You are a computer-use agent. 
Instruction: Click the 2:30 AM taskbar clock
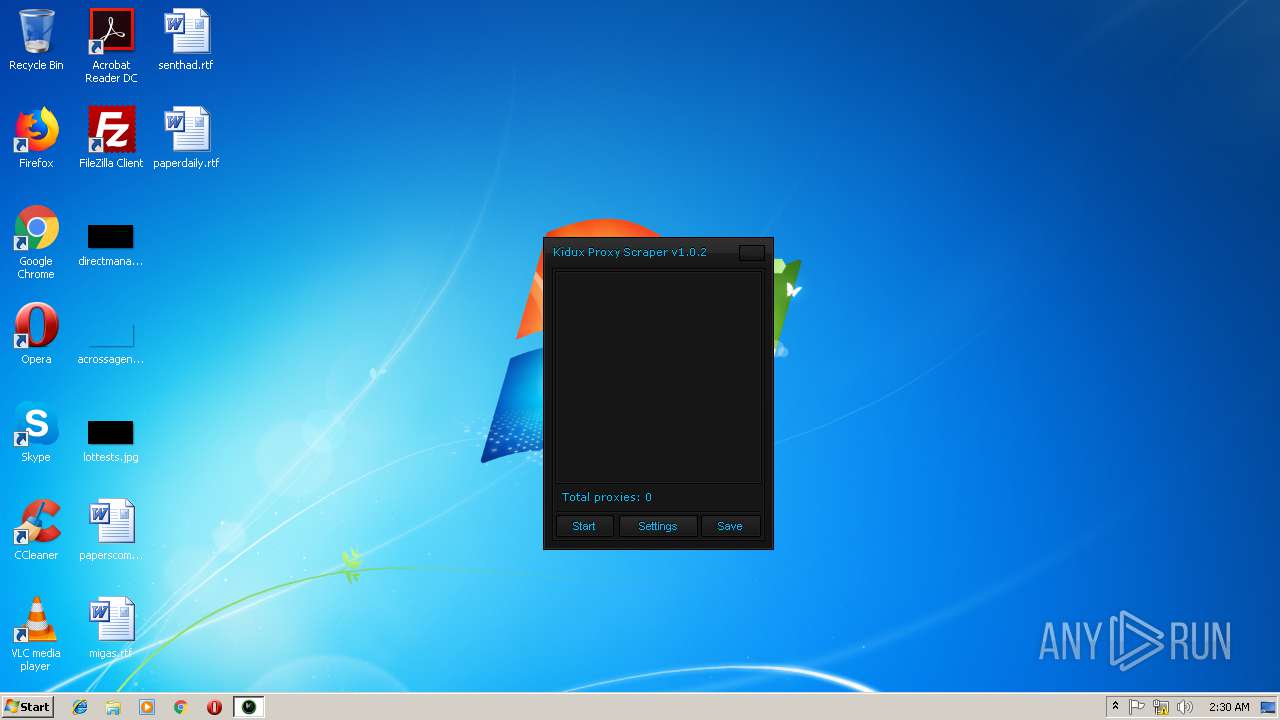tap(1229, 707)
